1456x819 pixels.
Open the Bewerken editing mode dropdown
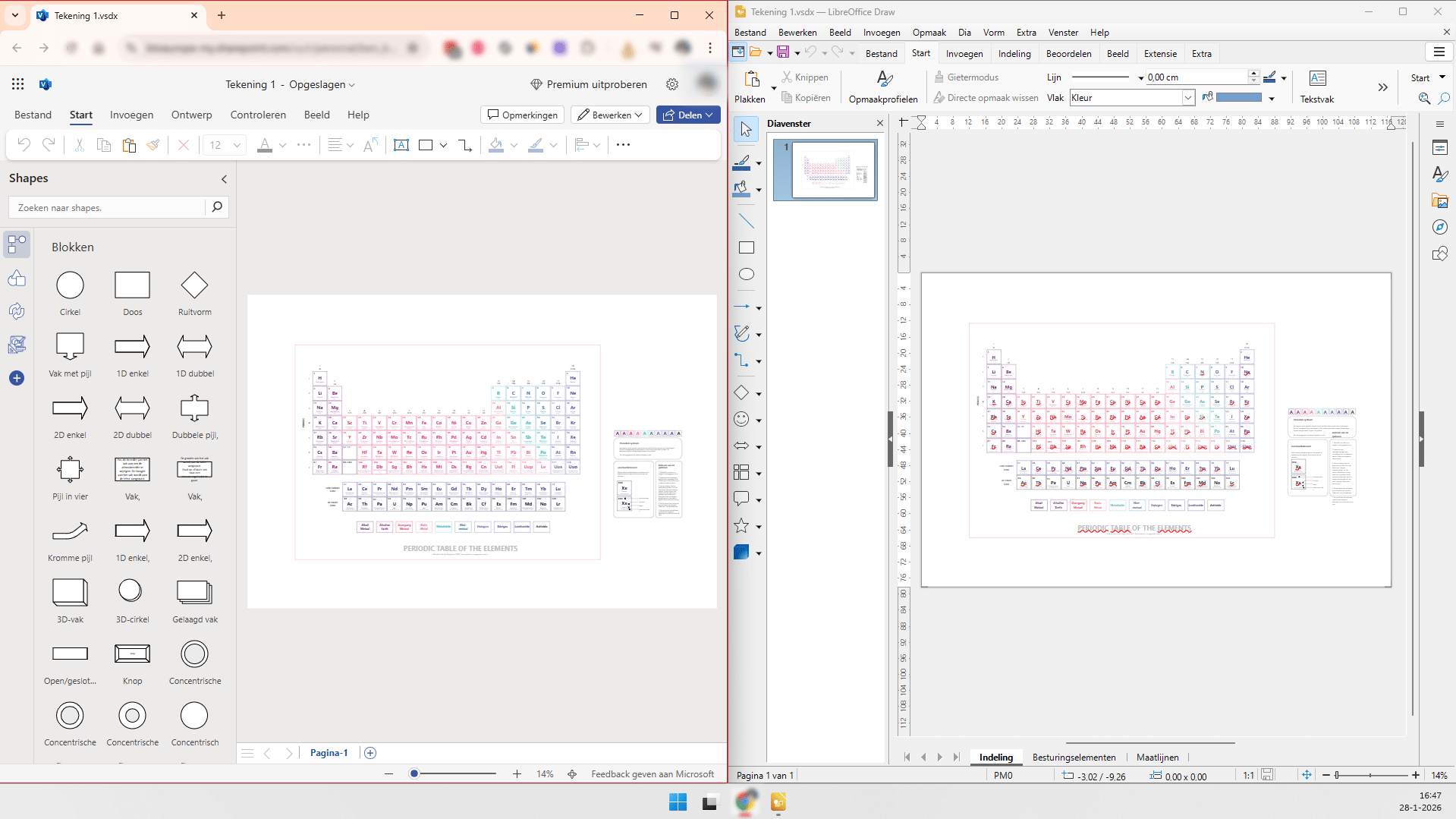pyautogui.click(x=610, y=115)
